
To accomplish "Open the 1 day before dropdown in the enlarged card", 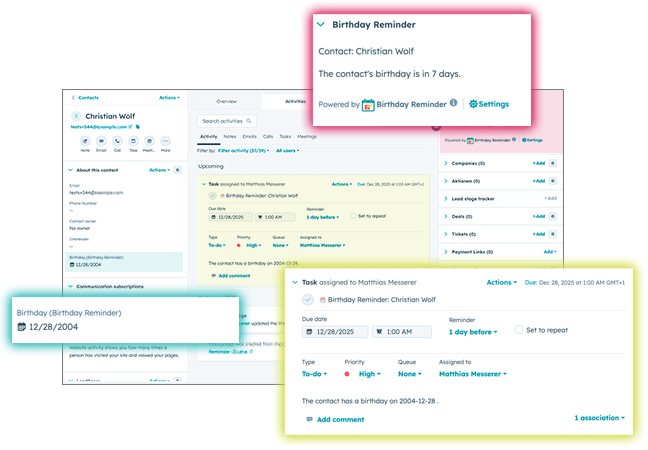I will point(473,332).
